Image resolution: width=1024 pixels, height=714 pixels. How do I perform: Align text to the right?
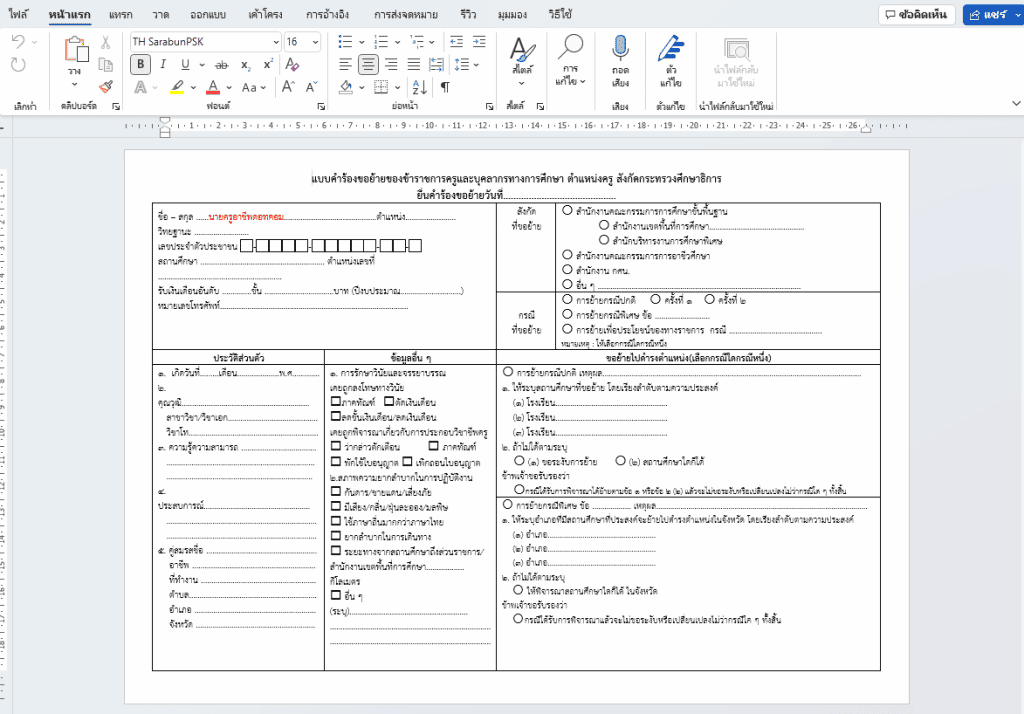click(391, 64)
